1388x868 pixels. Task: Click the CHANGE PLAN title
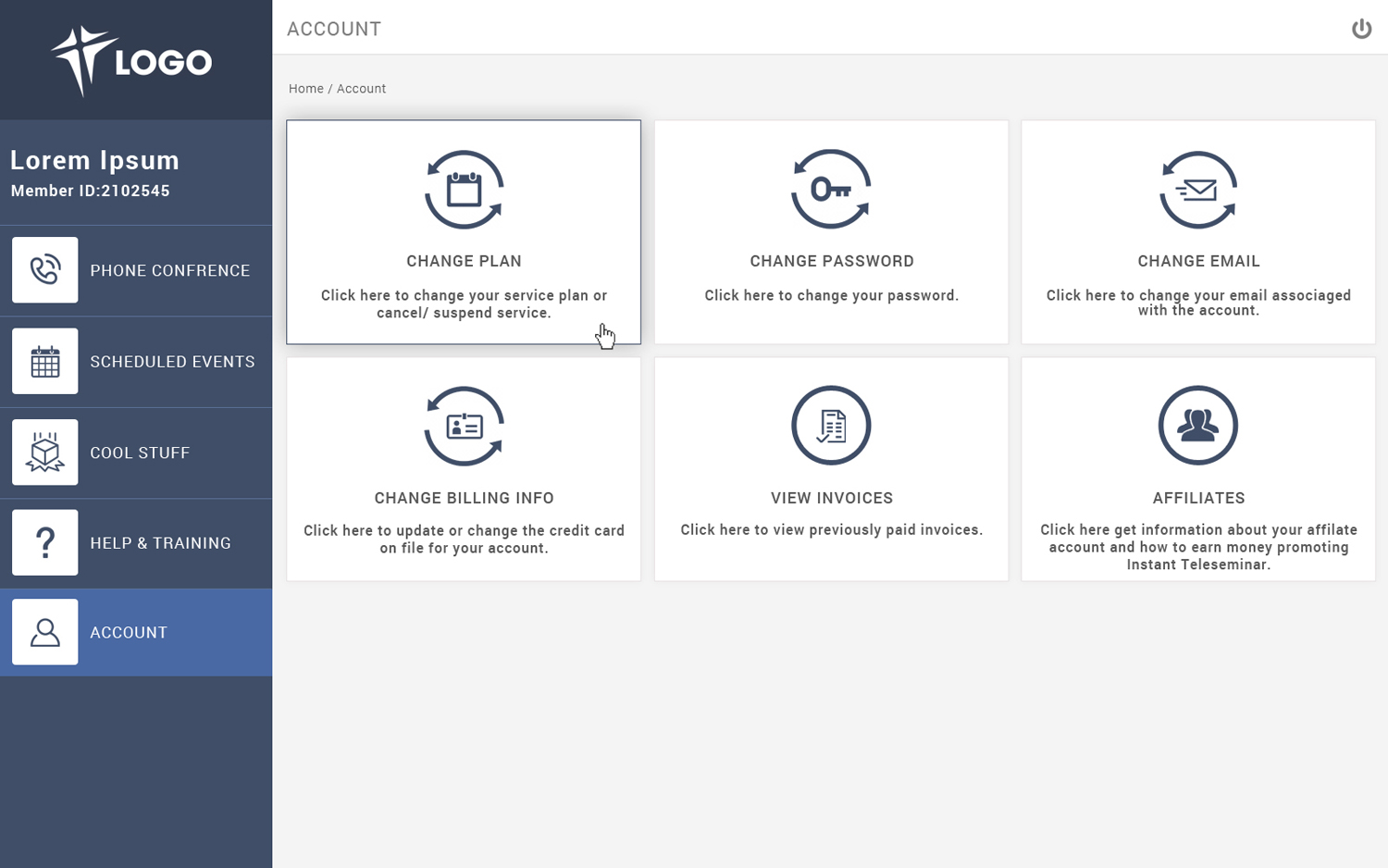(x=465, y=261)
